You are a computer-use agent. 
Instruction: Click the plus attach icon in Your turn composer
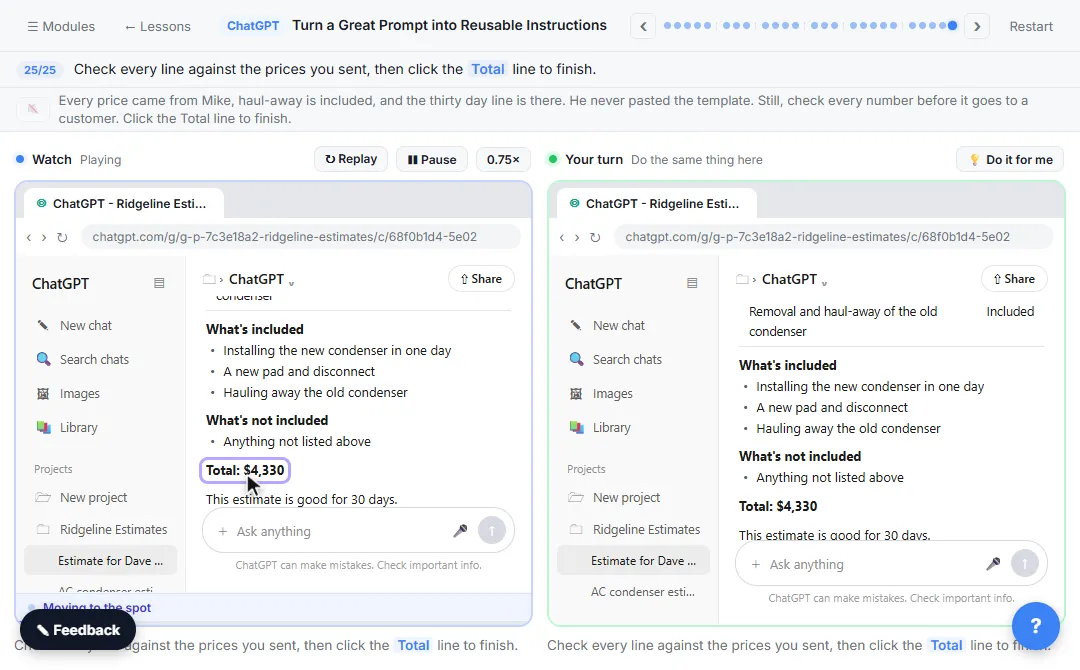(x=756, y=565)
